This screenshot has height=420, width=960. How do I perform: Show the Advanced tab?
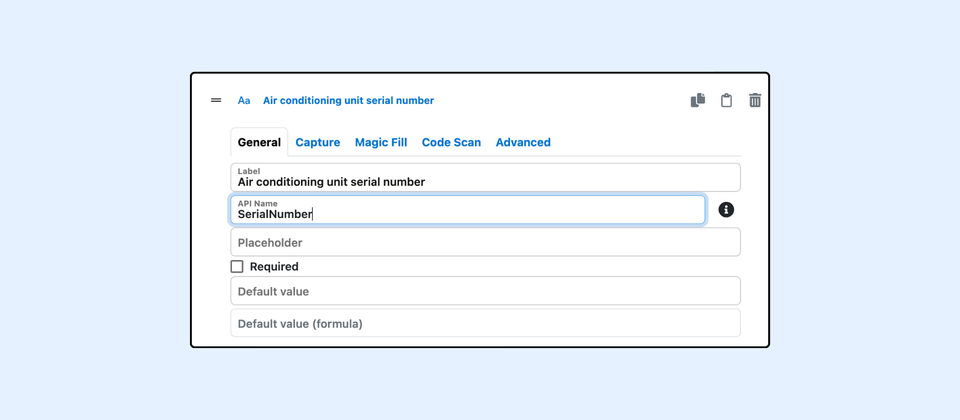(523, 142)
